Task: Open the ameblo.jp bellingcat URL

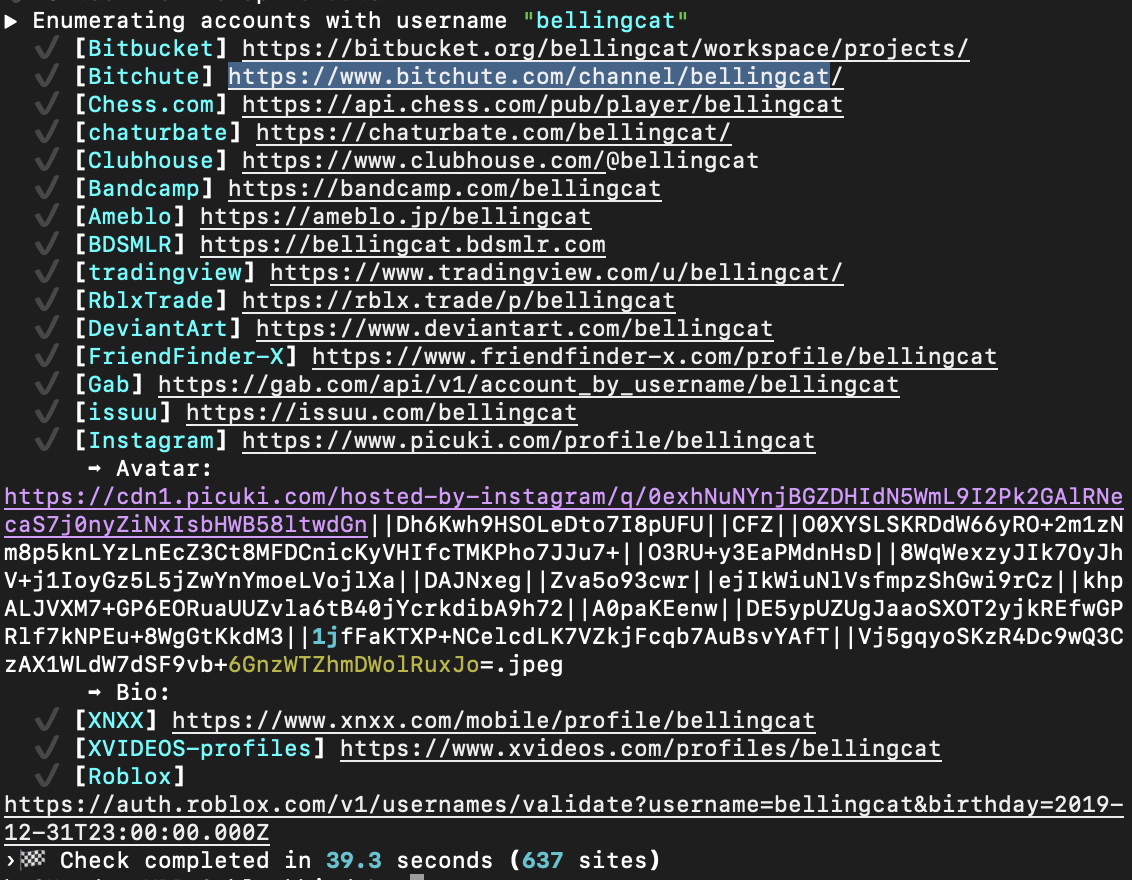Action: coord(395,217)
